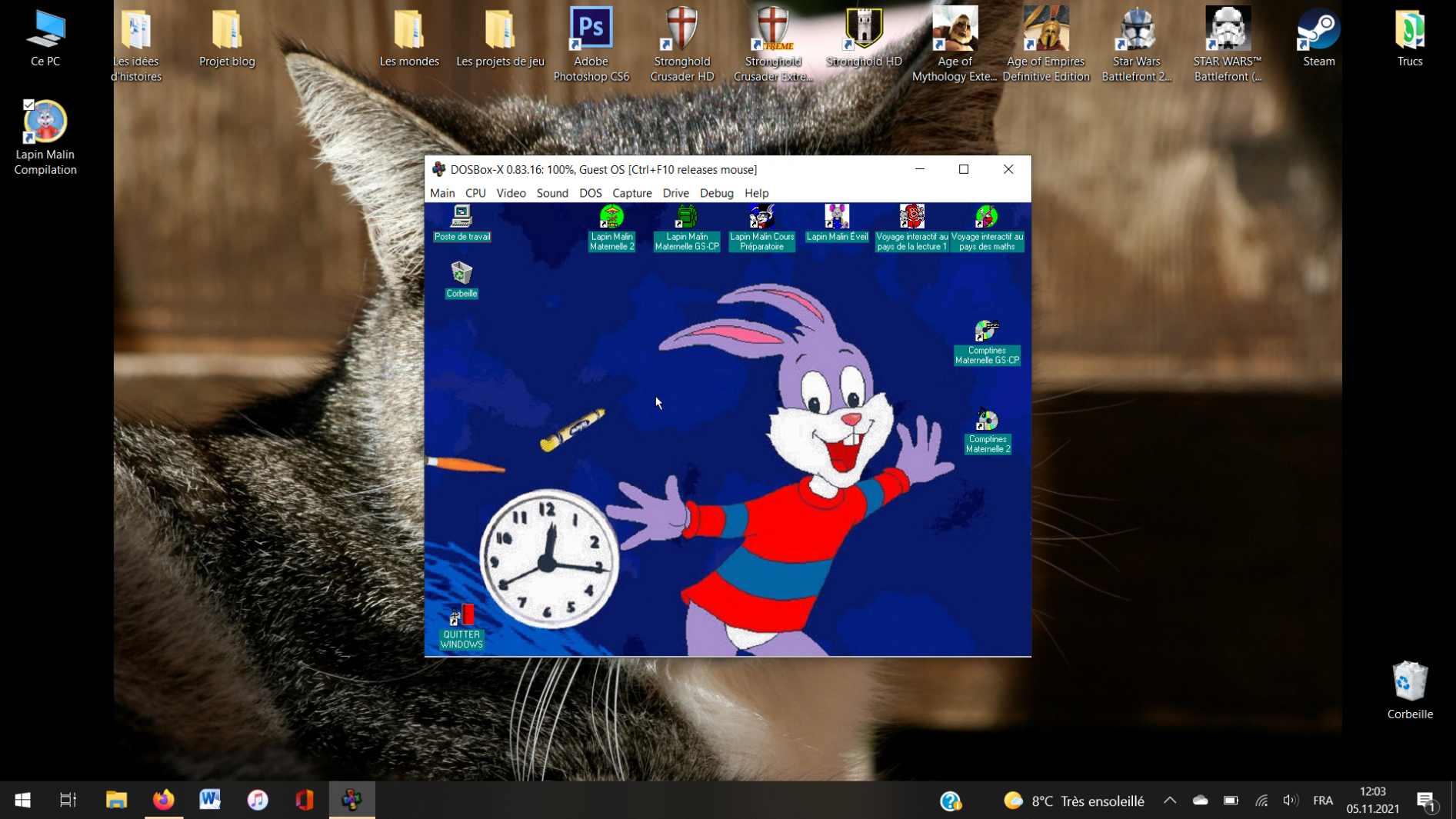Select Lapin Malin Éveil shortcut
This screenshot has height=819, width=1456.
[x=837, y=224]
